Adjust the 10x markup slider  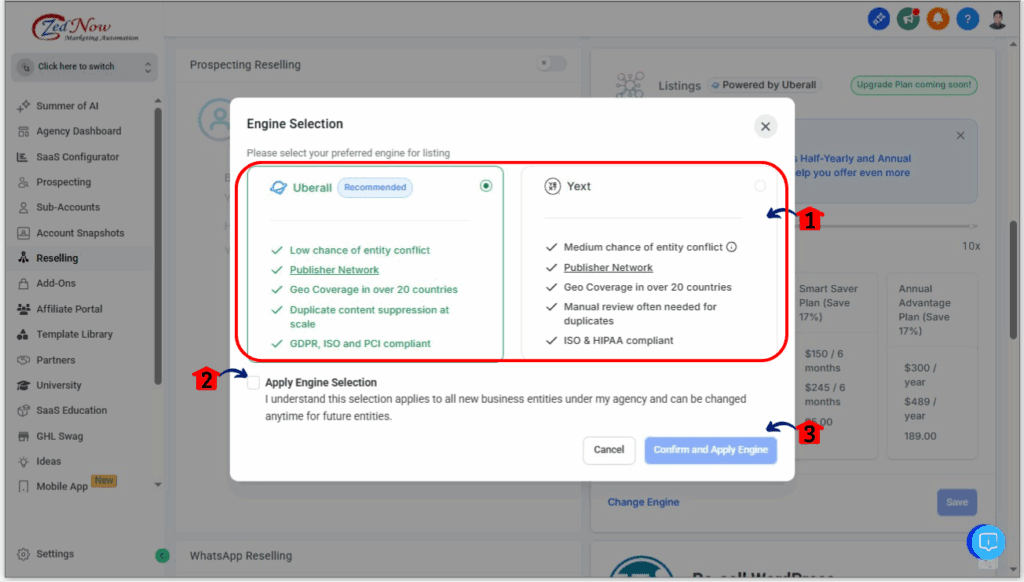[x=972, y=226]
